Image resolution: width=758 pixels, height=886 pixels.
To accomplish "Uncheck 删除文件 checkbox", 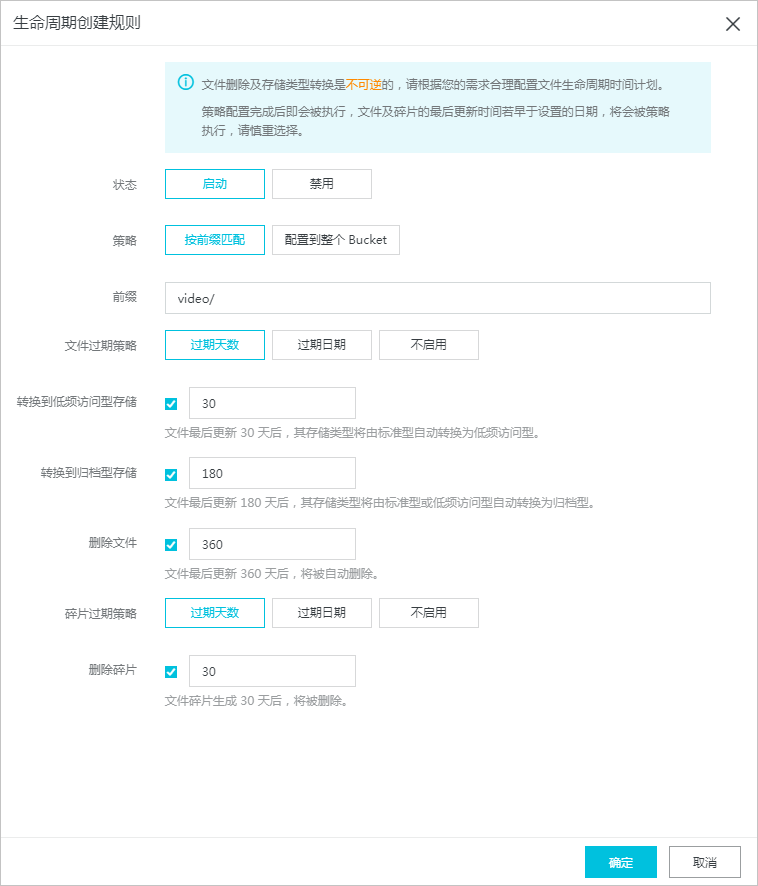I will [171, 545].
